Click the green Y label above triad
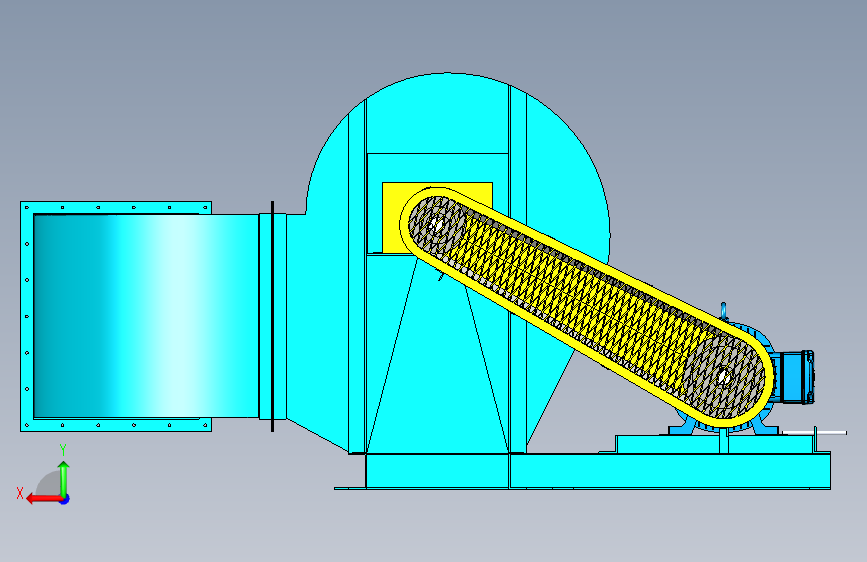 [x=63, y=450]
